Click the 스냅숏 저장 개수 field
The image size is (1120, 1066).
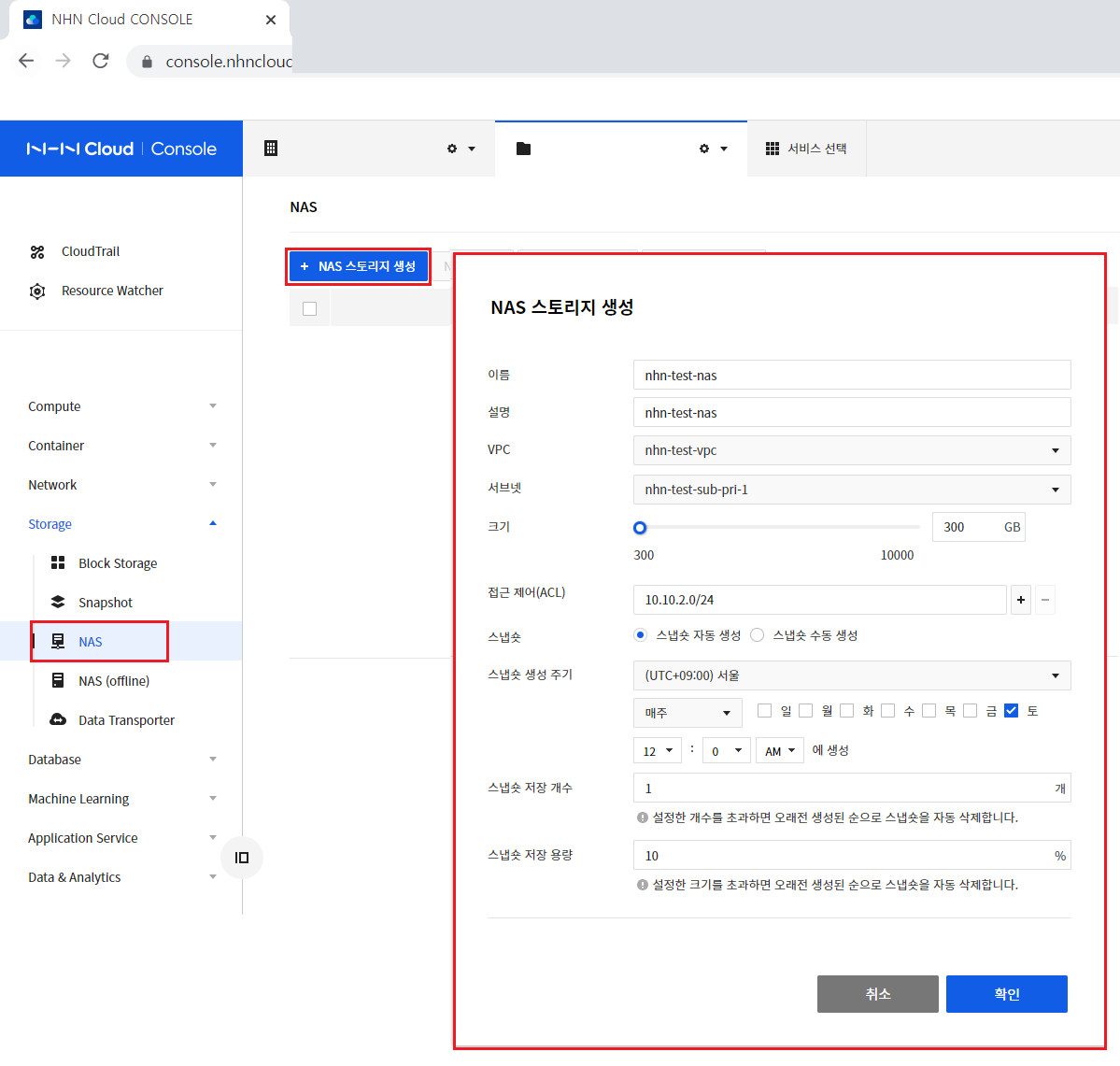[x=851, y=789]
